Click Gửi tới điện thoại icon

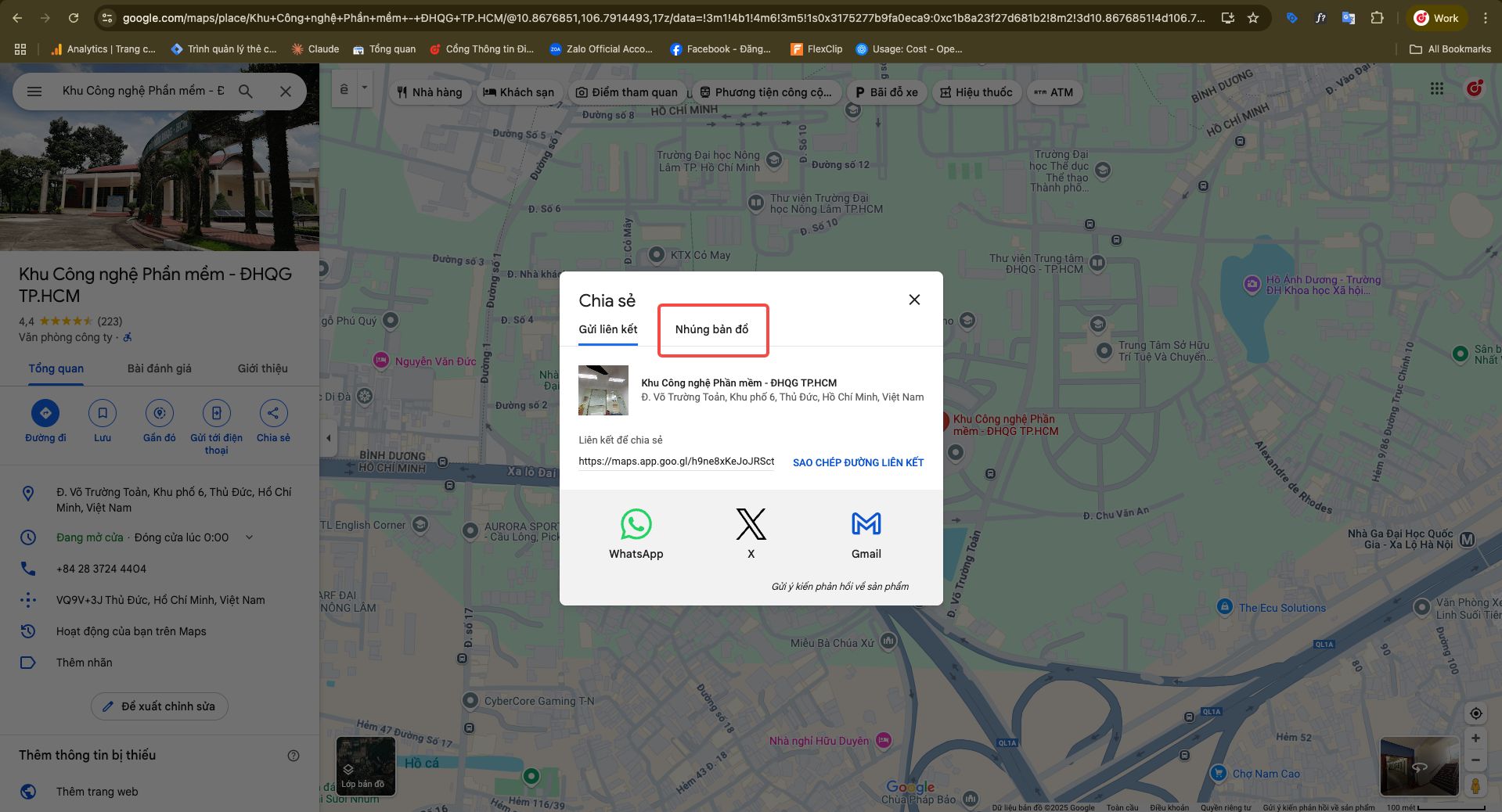(217, 414)
